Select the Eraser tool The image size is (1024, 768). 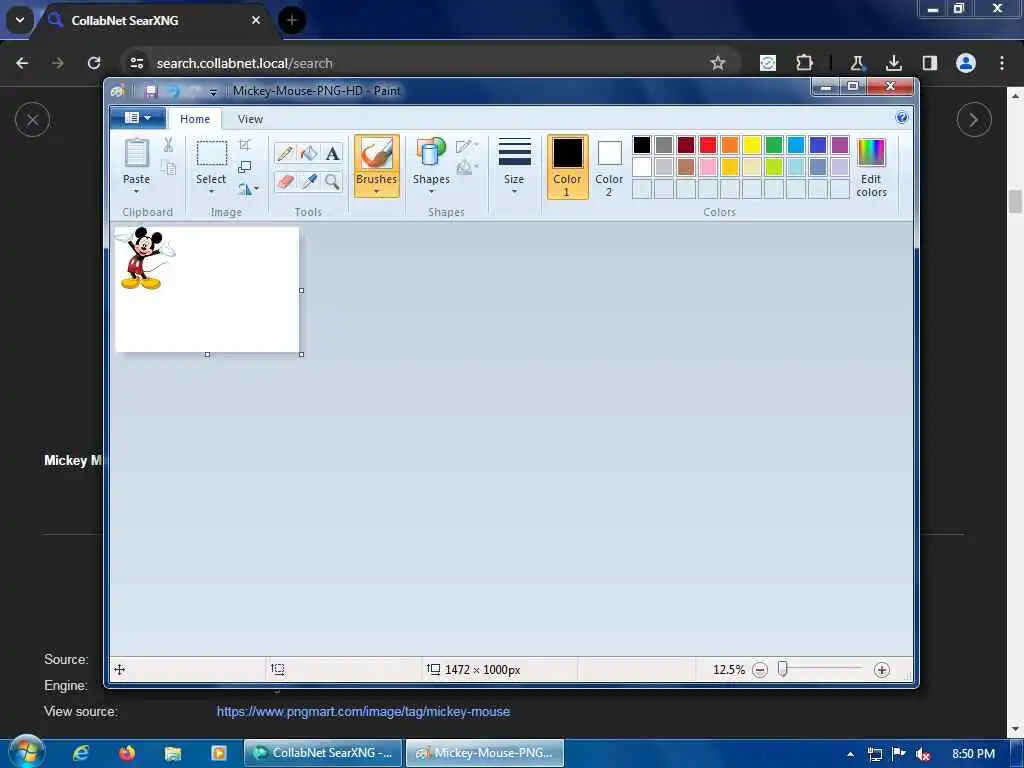click(285, 182)
